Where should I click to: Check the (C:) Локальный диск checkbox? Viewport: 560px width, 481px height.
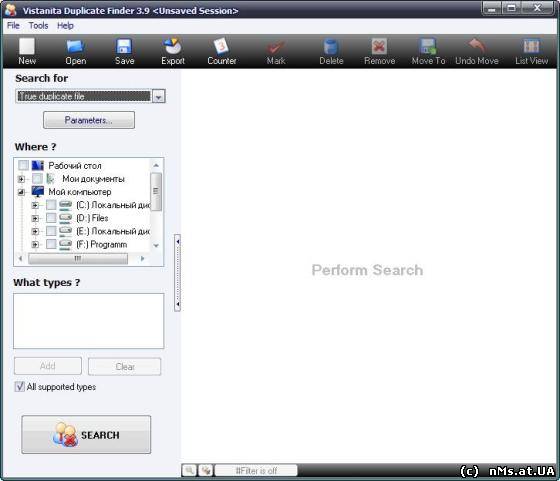tap(51, 205)
